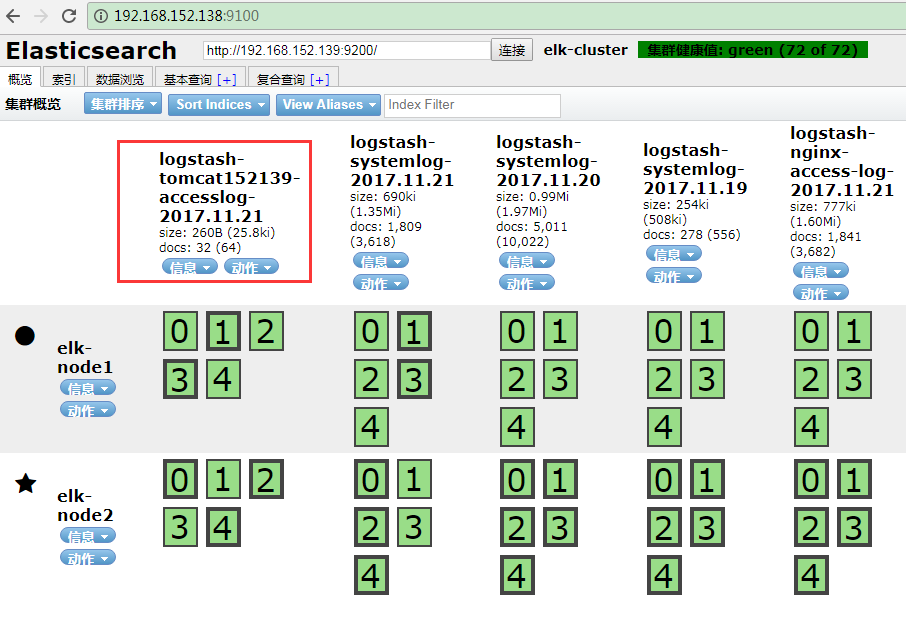Reload the page
The height and width of the screenshot is (639, 906).
point(69,16)
